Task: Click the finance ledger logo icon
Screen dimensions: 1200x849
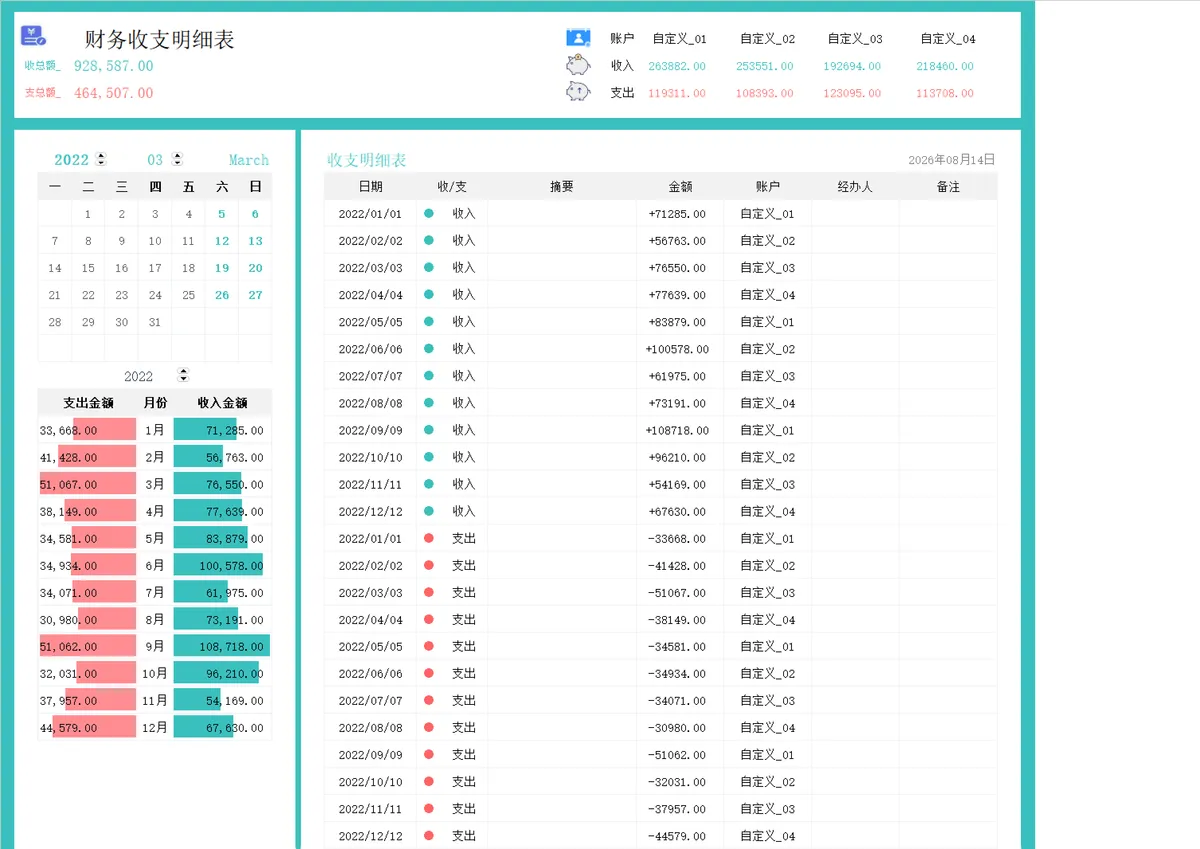Action: pos(33,36)
